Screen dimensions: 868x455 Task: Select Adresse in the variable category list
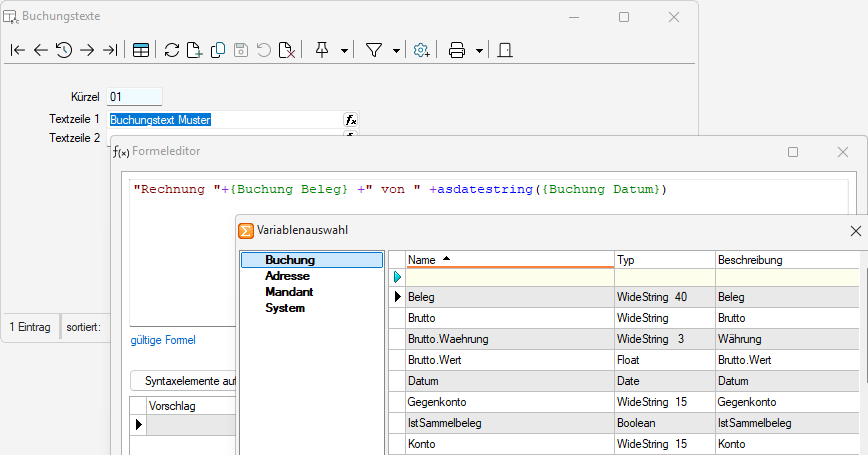(x=287, y=275)
